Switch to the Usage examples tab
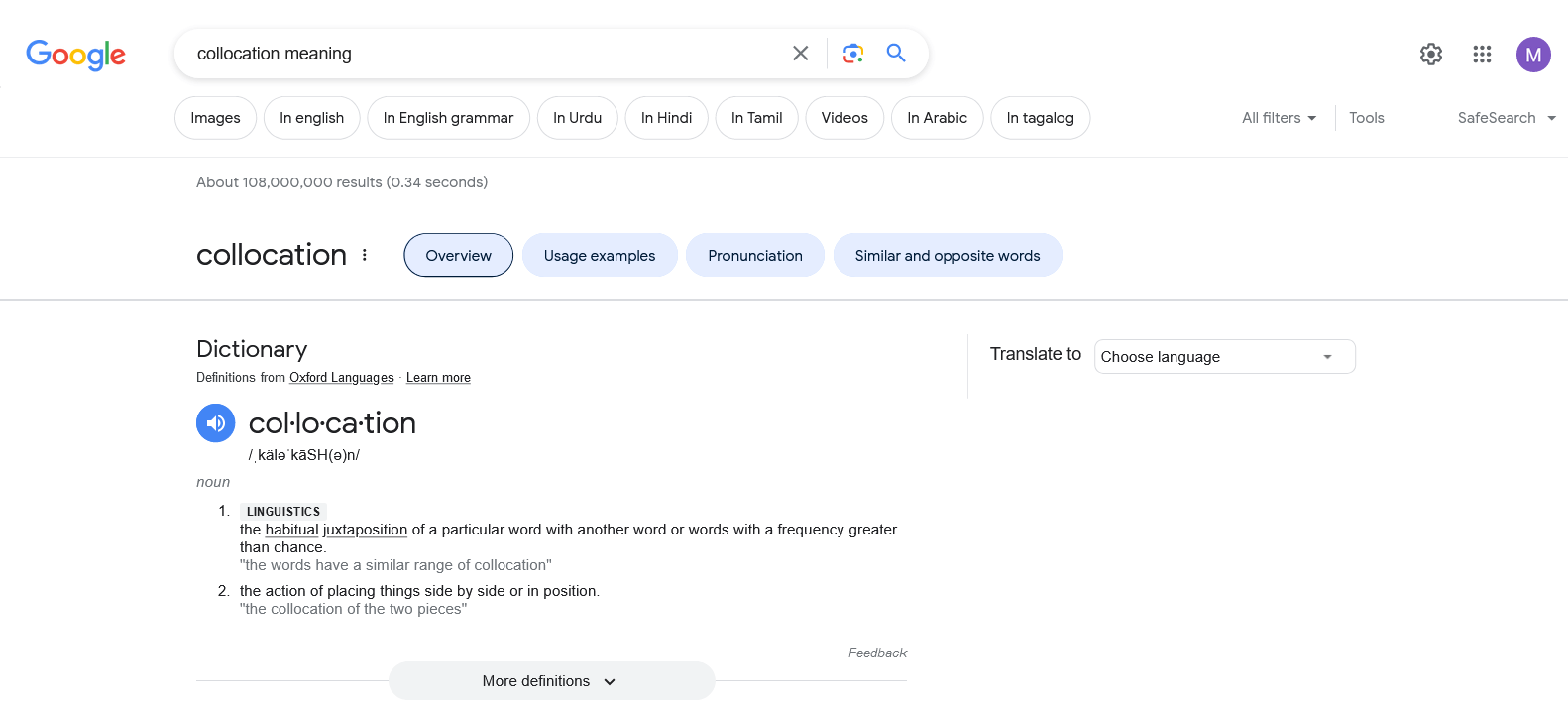Screen dimensions: 1568x712 (600, 256)
